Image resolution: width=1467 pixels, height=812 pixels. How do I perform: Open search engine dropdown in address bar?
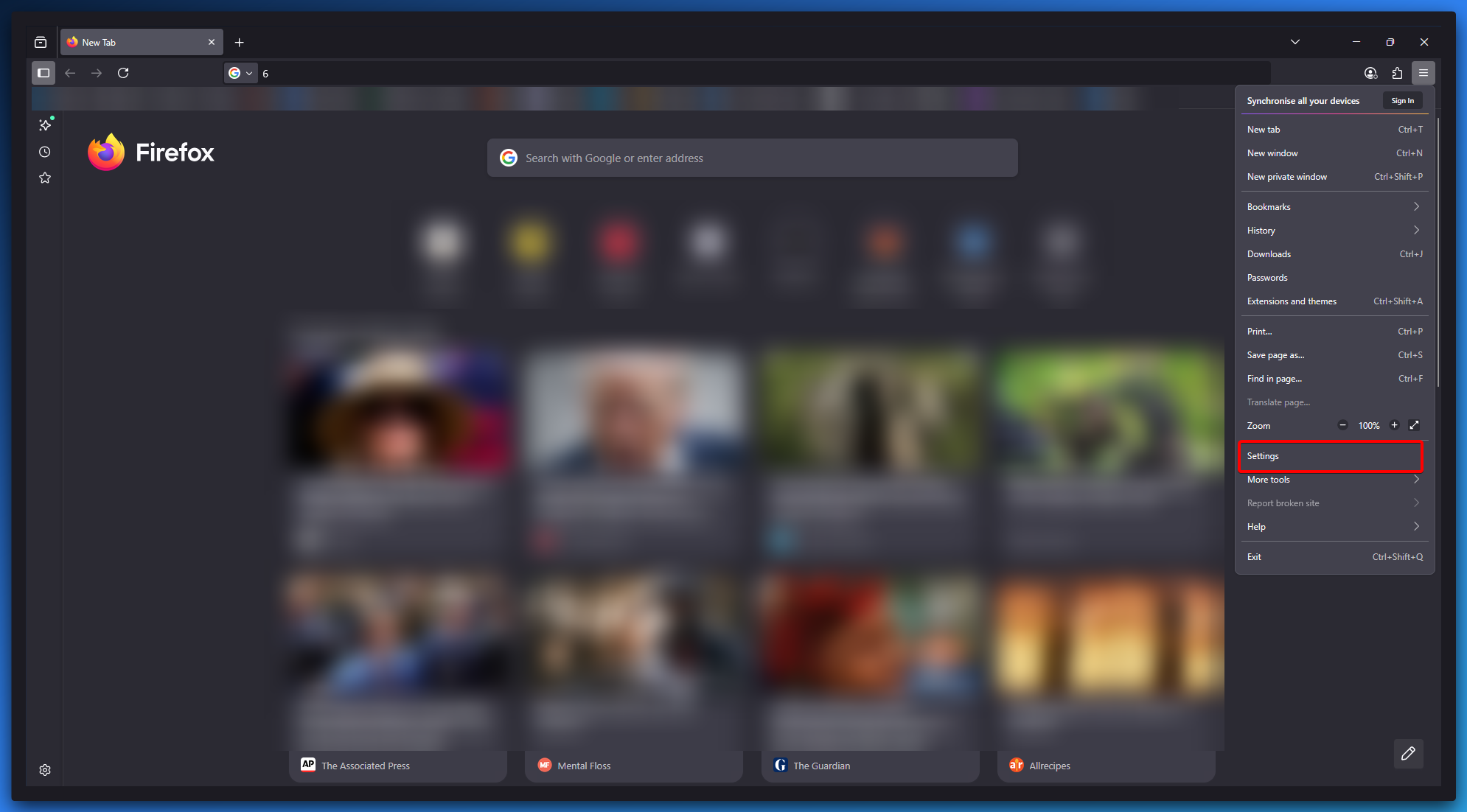coord(241,73)
